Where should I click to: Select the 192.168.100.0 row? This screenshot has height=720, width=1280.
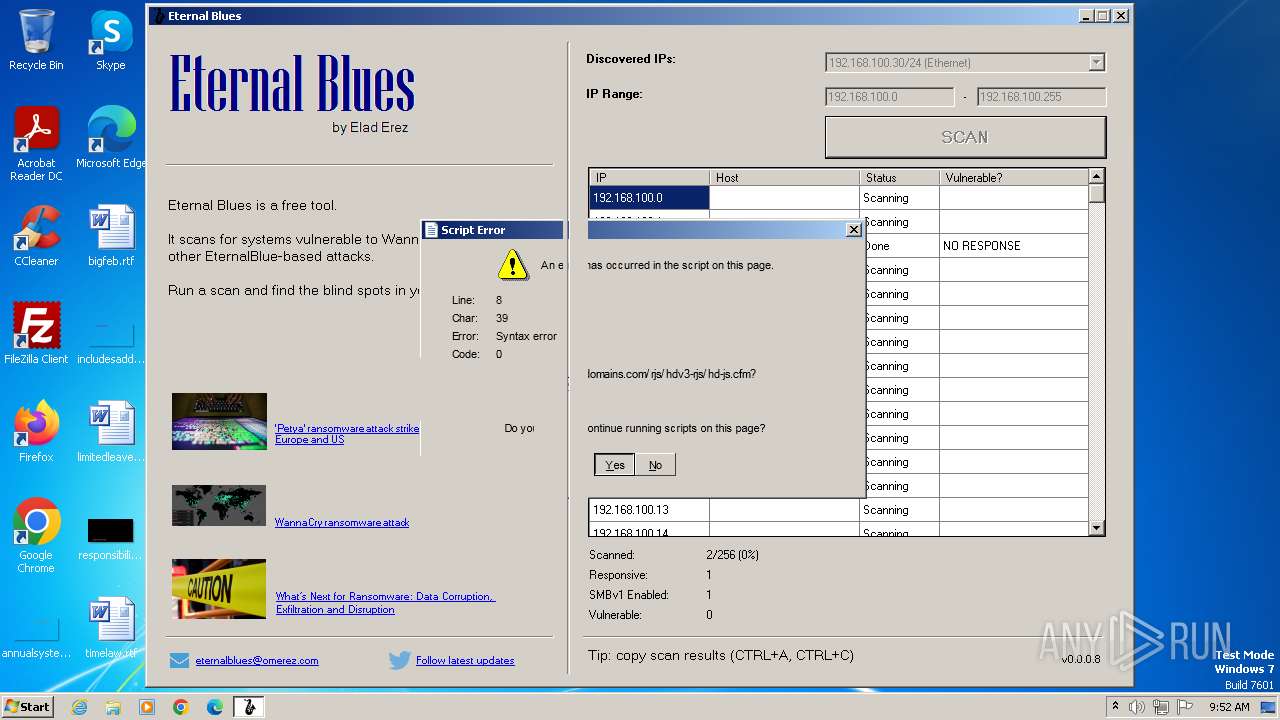[838, 198]
